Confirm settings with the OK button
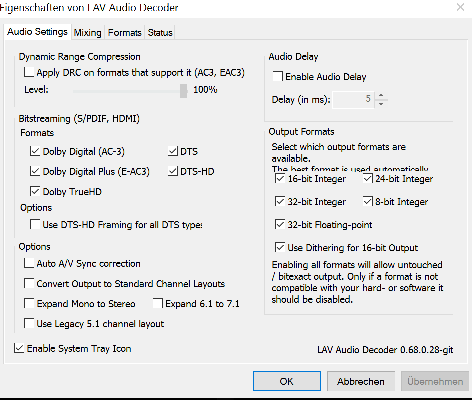Viewport: 472px width, 400px height. click(x=287, y=381)
